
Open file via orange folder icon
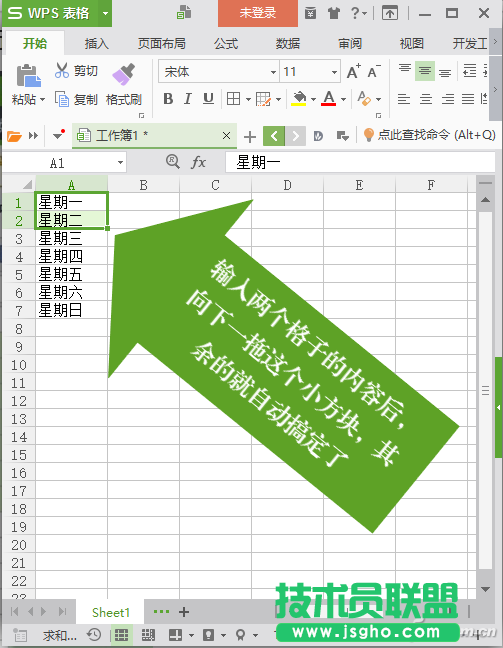coord(14,136)
